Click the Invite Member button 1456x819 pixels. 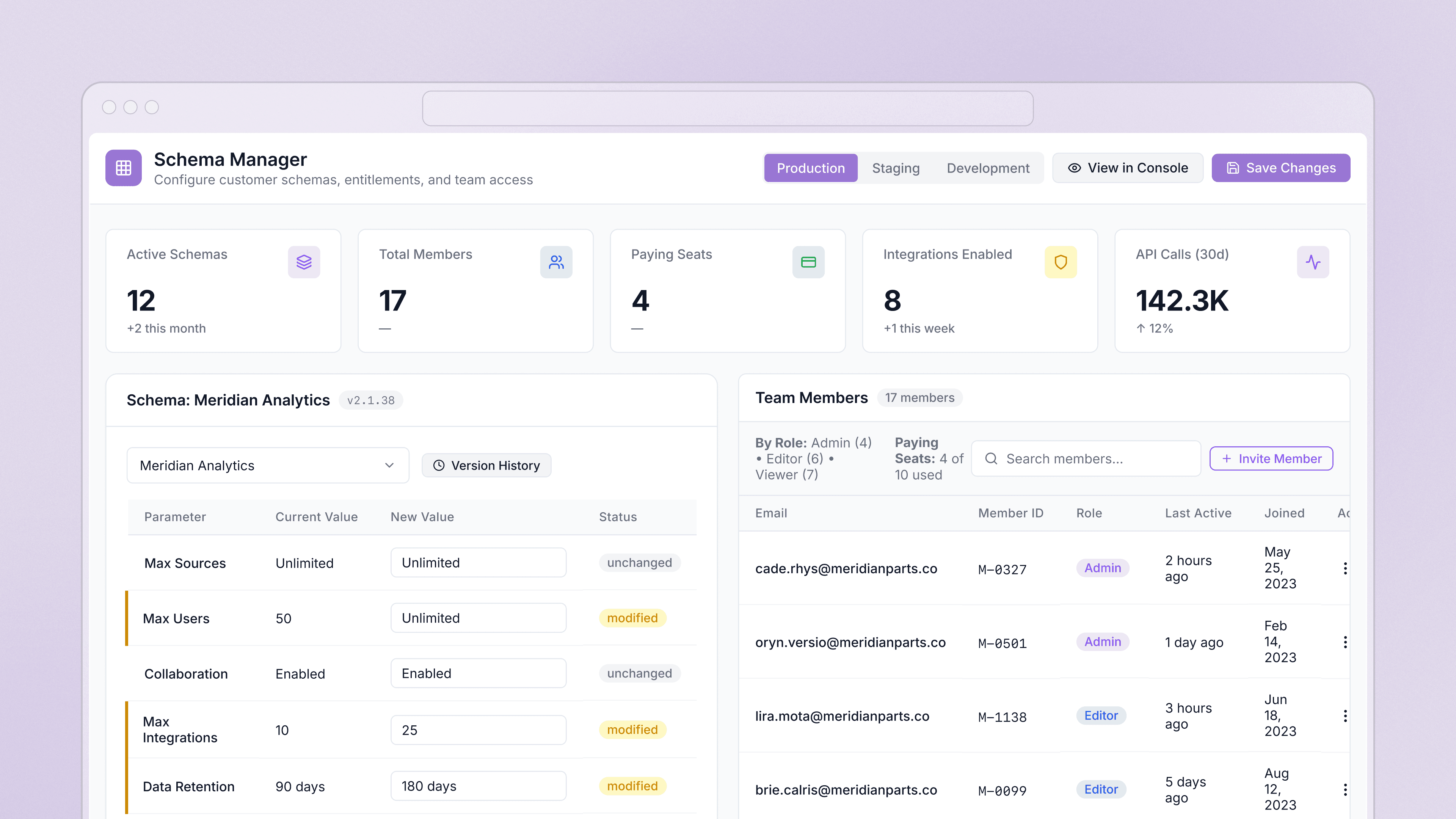1271,458
